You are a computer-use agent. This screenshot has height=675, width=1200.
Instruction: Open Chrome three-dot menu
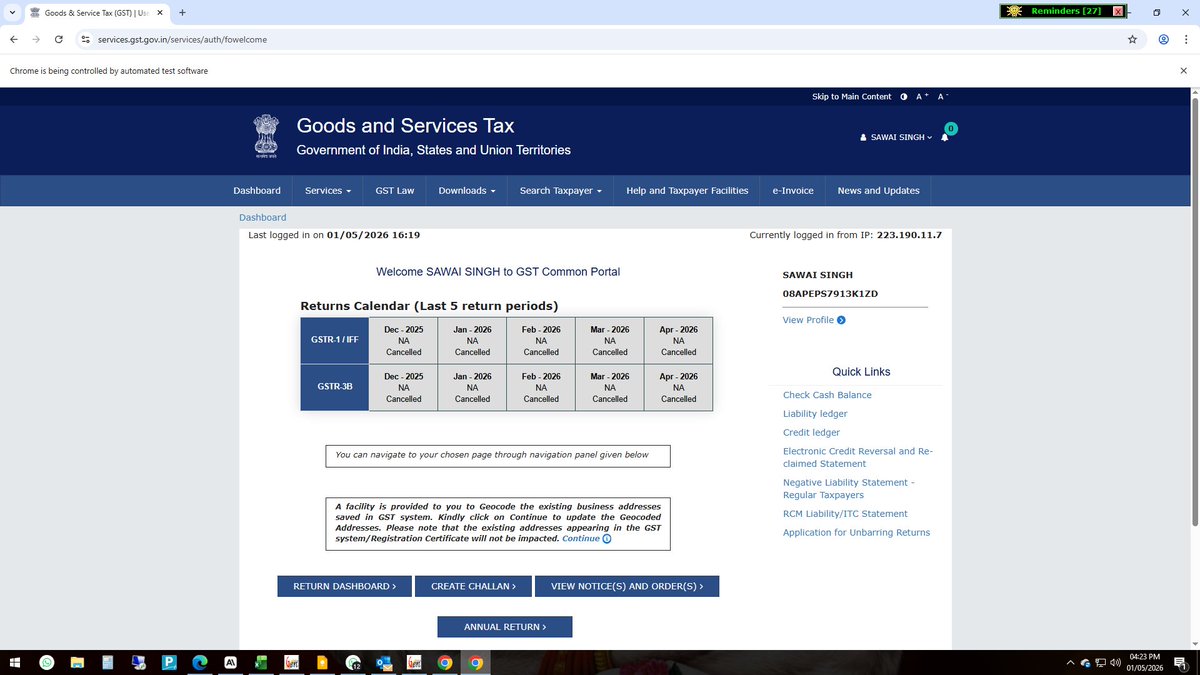point(1186,40)
